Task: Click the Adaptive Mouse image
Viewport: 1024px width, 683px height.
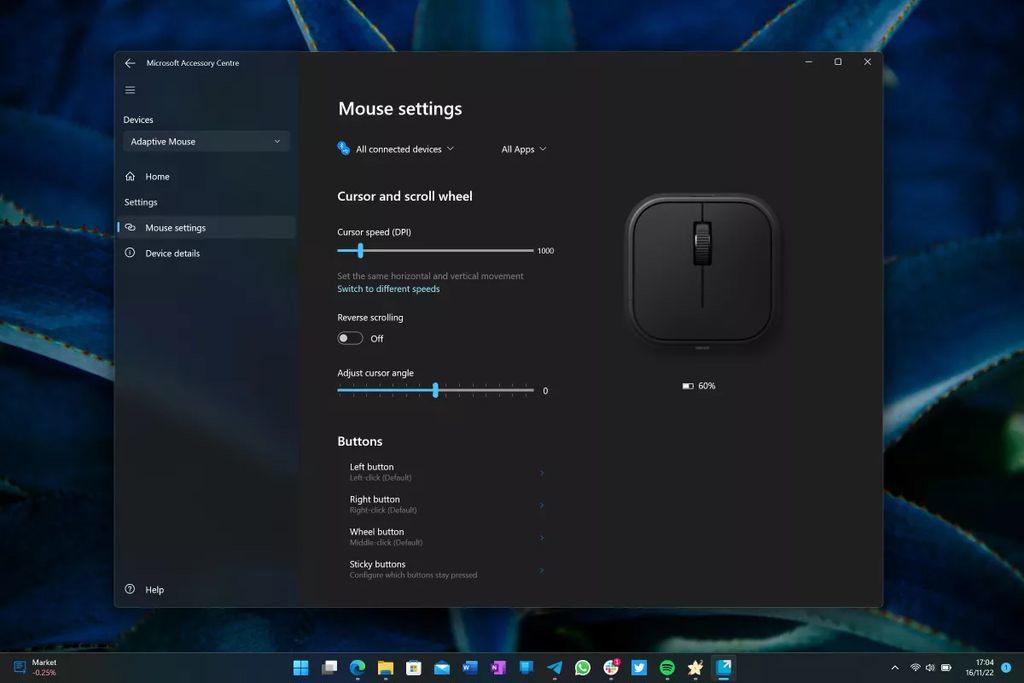Action: click(x=702, y=270)
